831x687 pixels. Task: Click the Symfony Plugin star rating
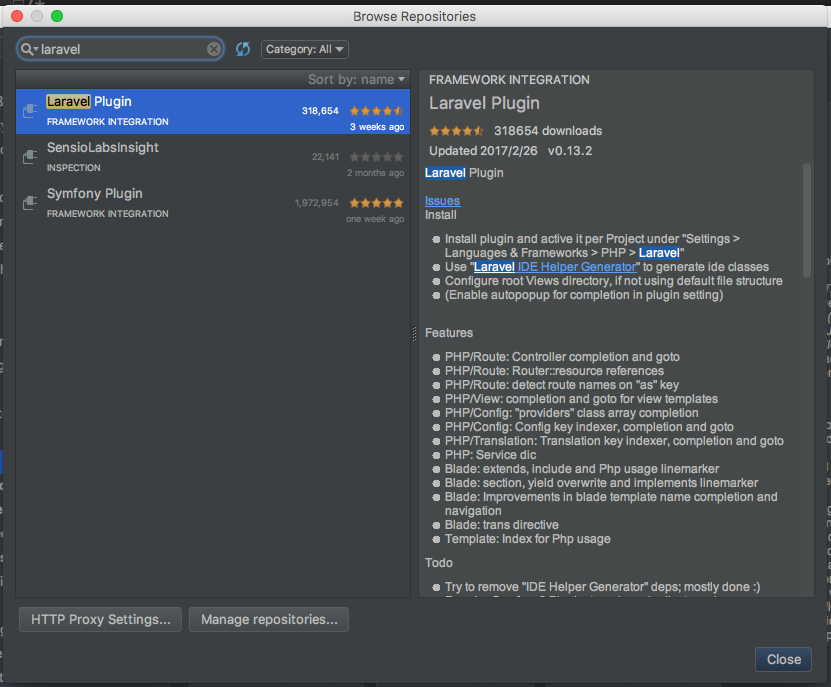376,202
